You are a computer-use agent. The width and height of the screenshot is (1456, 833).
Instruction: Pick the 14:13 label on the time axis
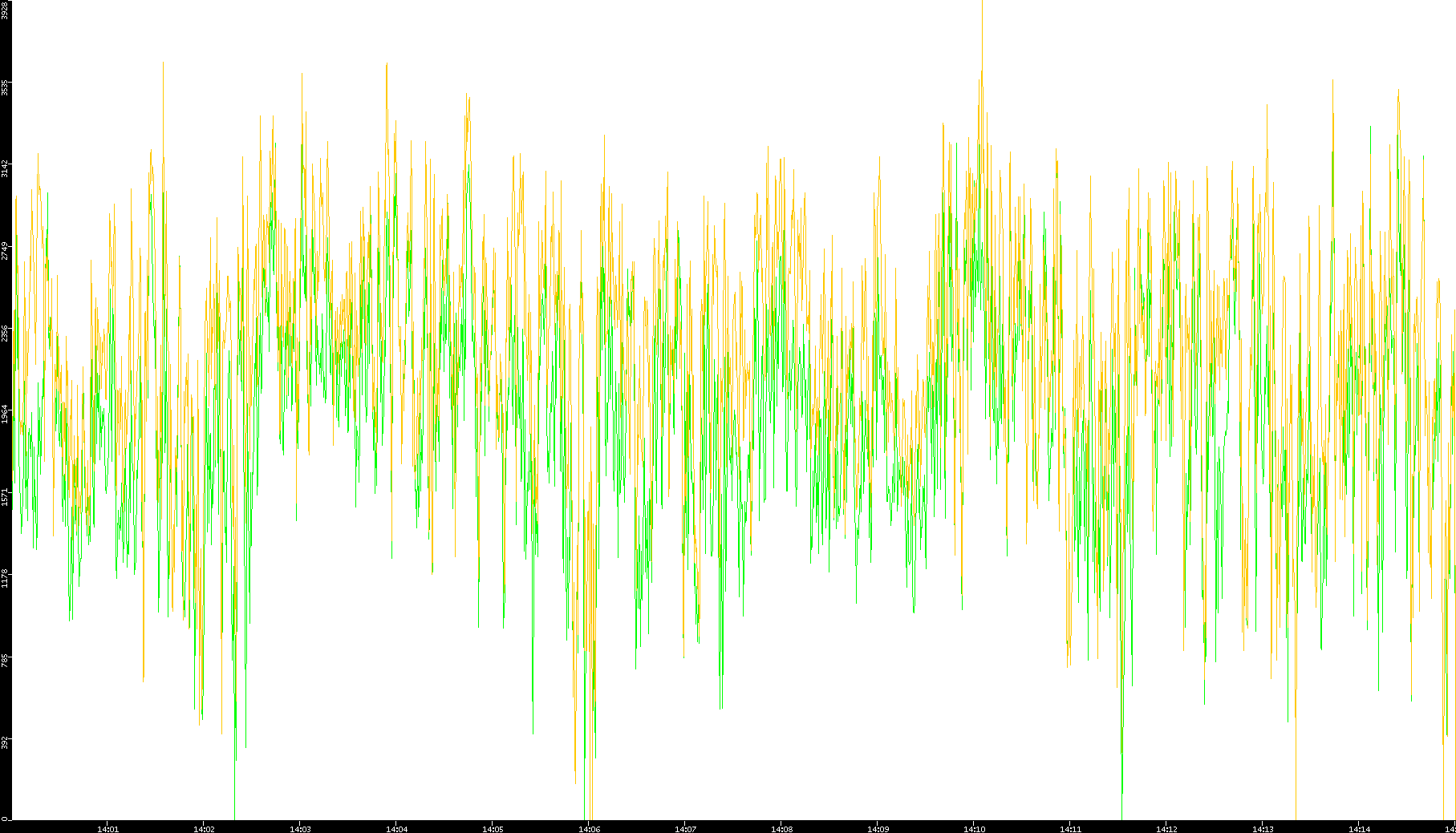pyautogui.click(x=1263, y=829)
